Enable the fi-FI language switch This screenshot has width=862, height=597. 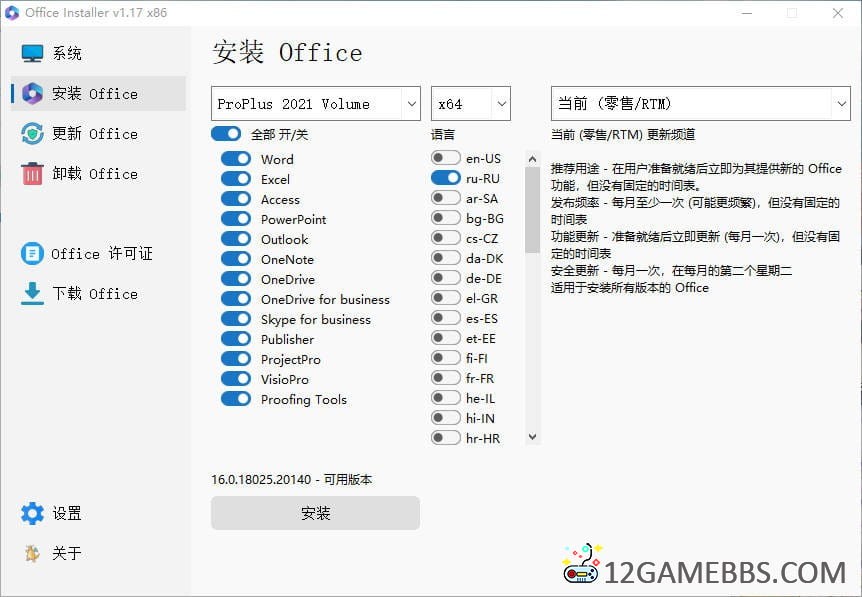tap(446, 358)
